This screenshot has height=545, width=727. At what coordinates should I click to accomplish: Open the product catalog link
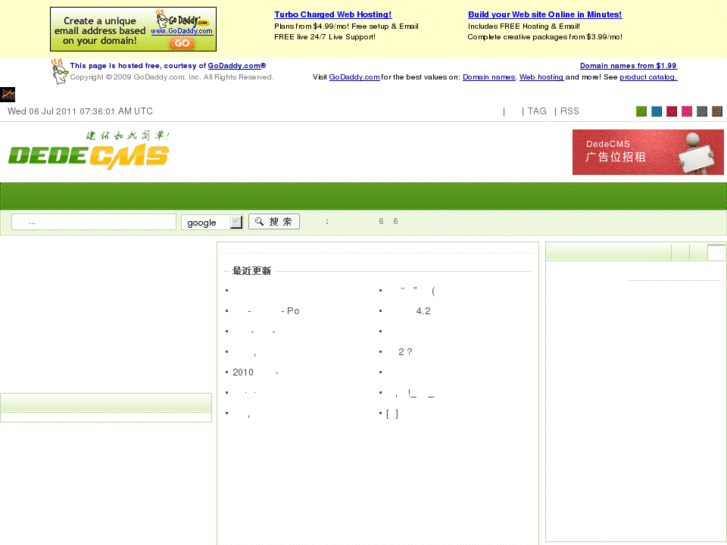pyautogui.click(x=648, y=77)
